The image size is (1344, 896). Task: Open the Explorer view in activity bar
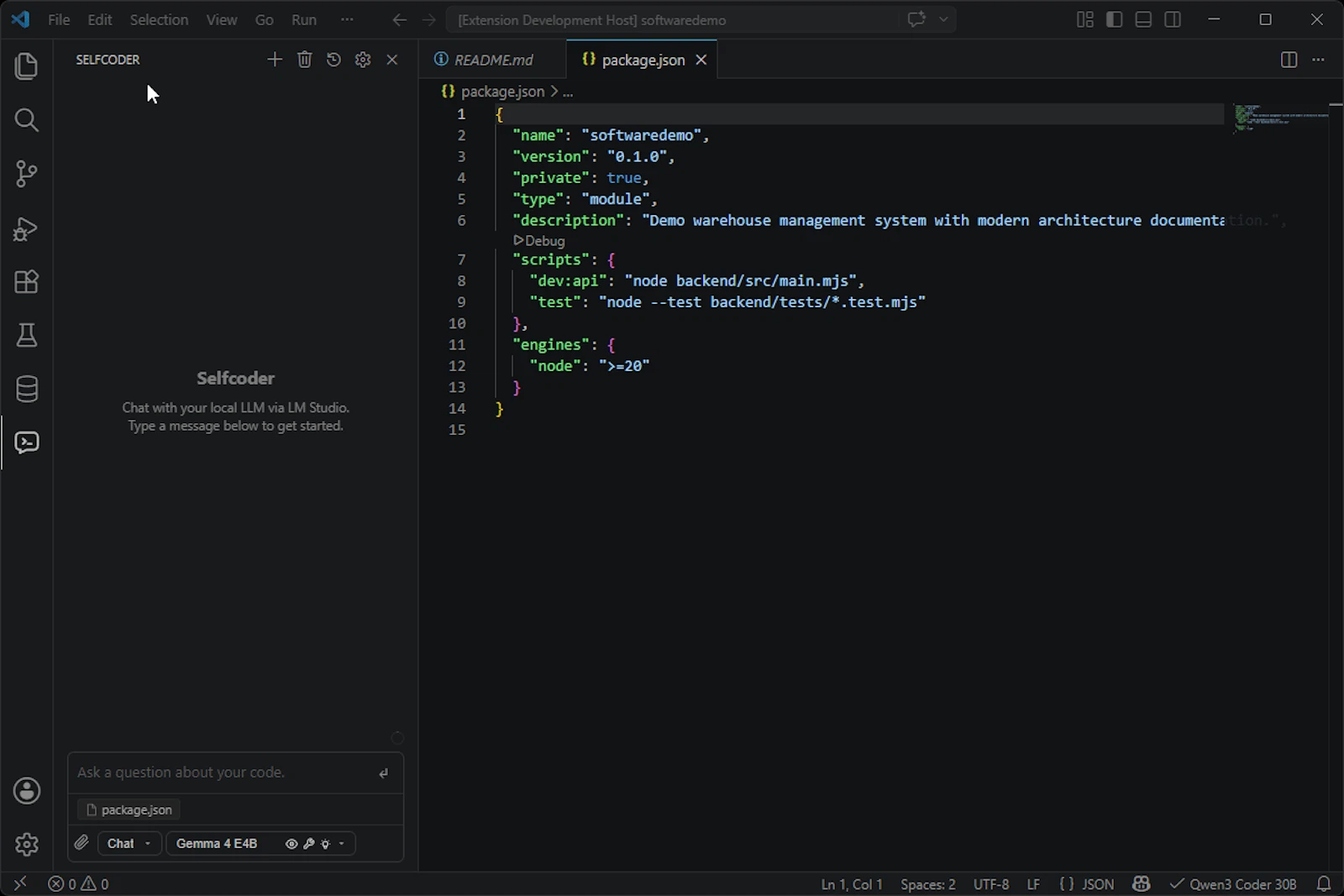[x=27, y=66]
